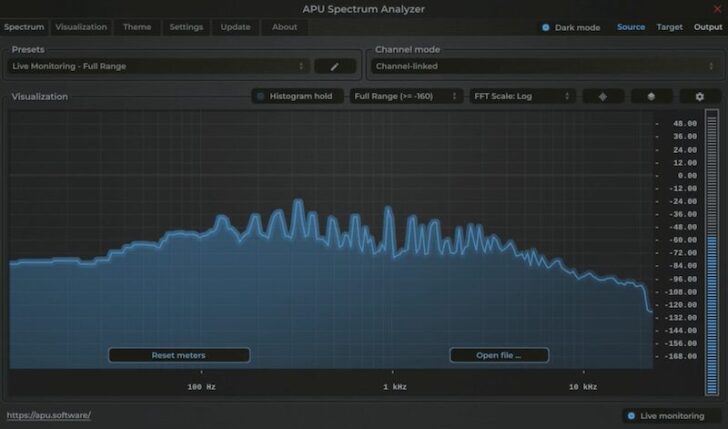Viewport: 728px width, 429px height.
Task: Show the About tab
Action: pos(285,27)
